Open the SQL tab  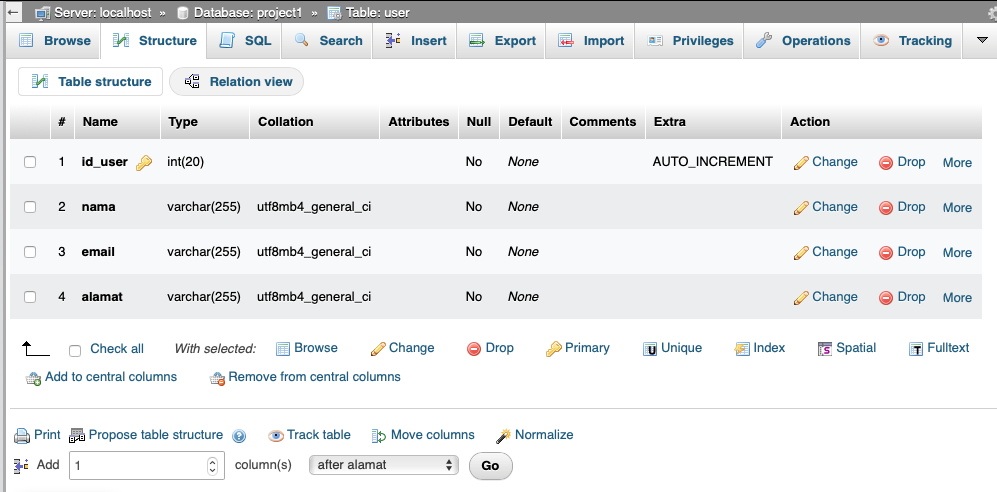[245, 41]
